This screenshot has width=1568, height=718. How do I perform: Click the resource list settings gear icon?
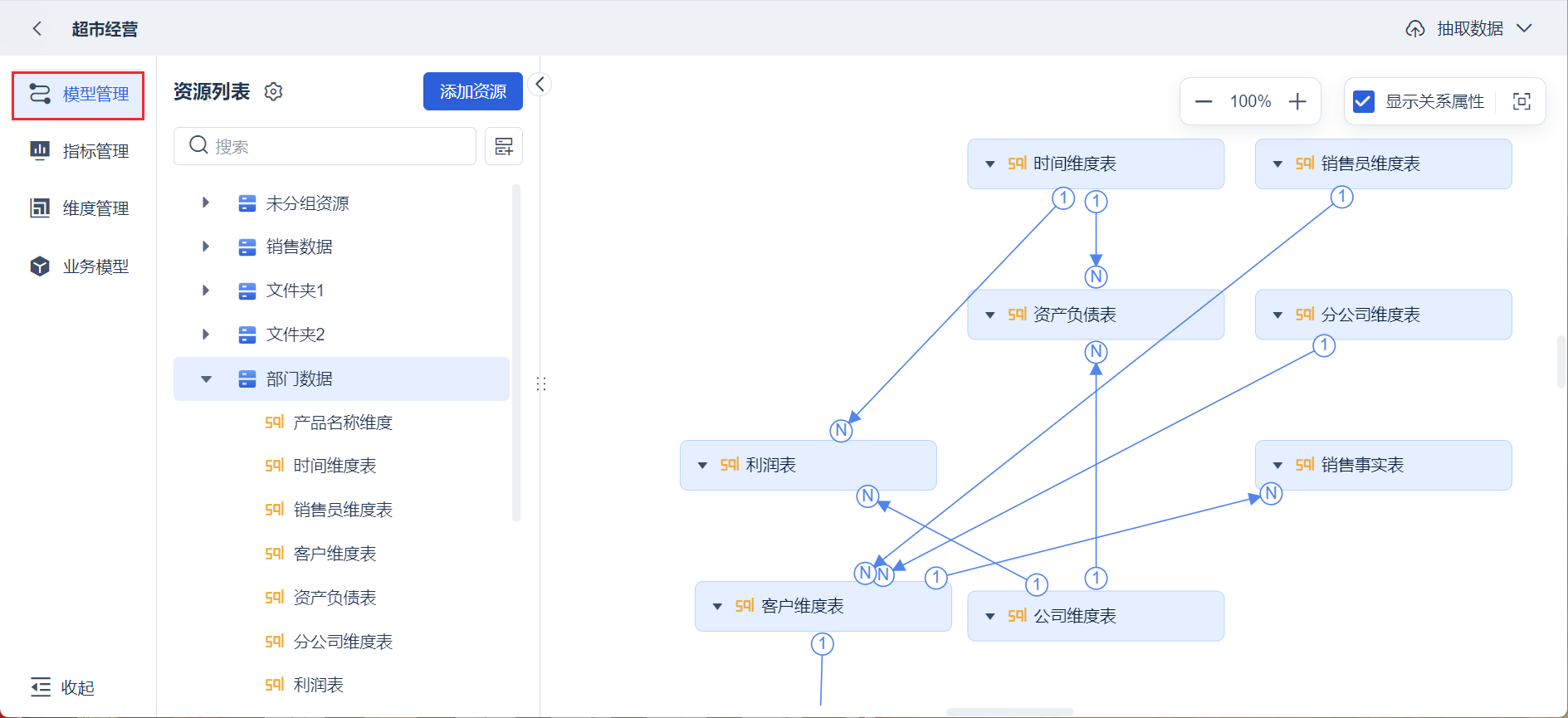pos(273,91)
